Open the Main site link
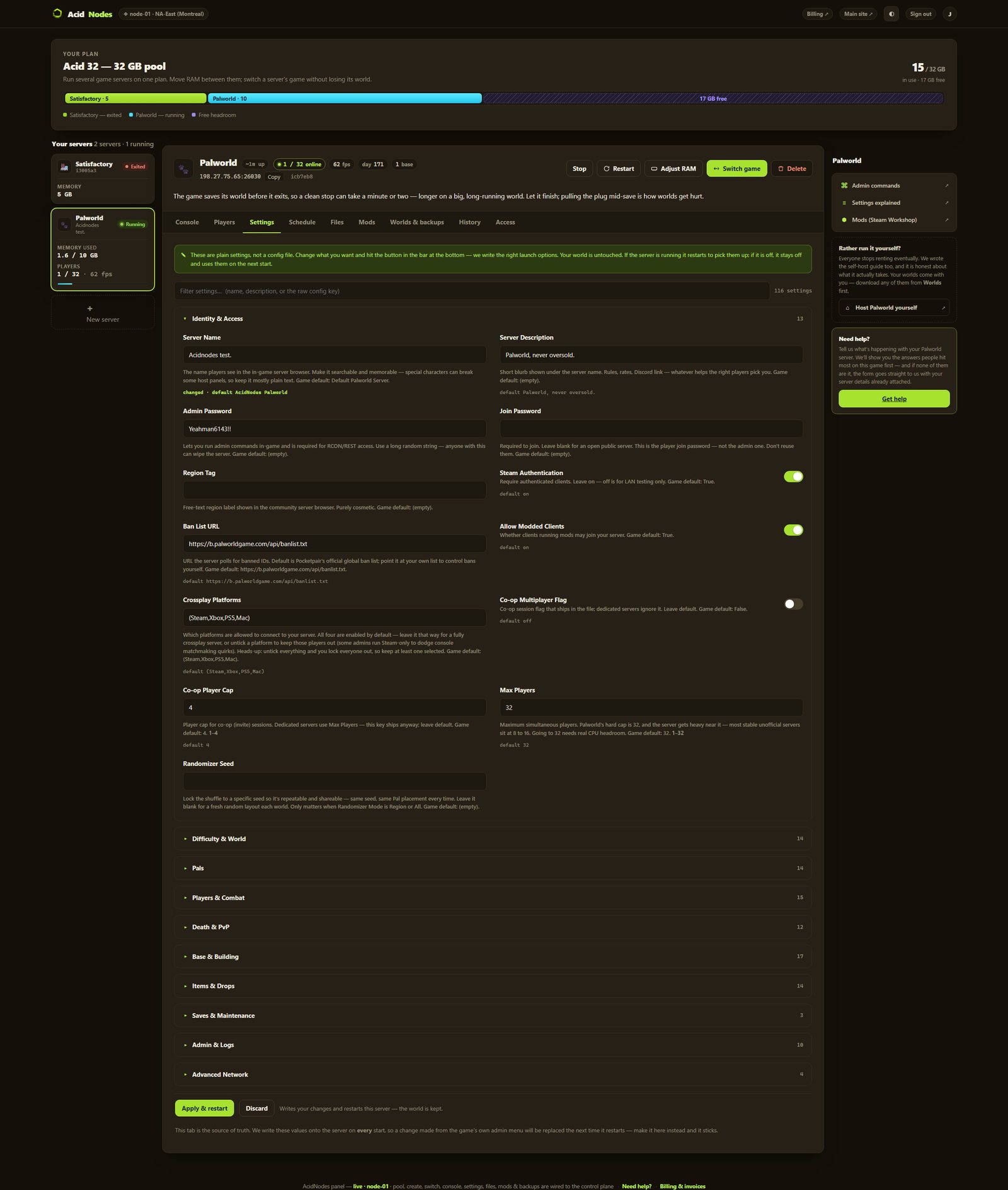The image size is (1008, 1190). pyautogui.click(x=858, y=14)
